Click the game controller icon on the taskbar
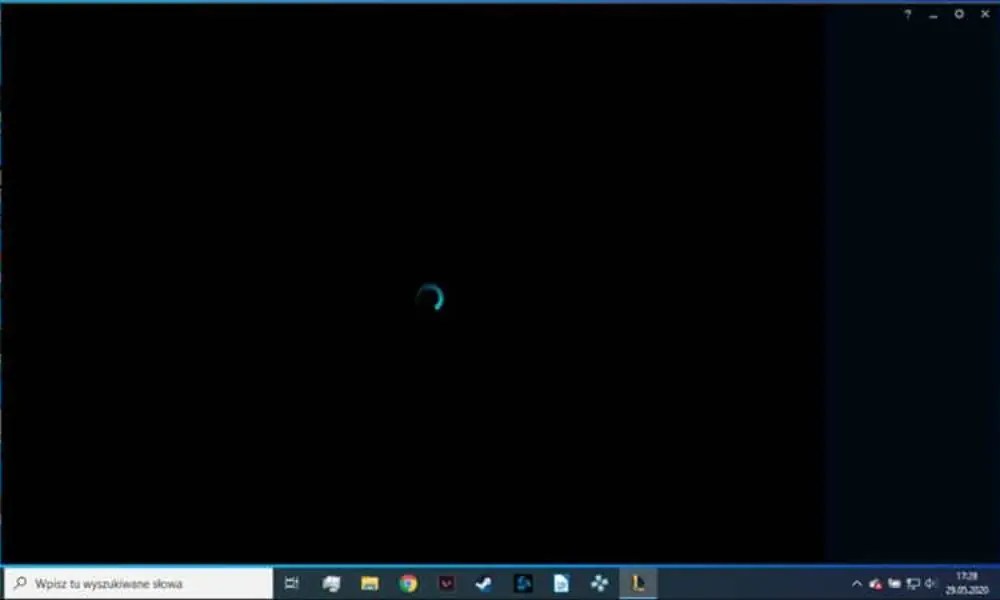The image size is (1000, 600). [x=599, y=584]
